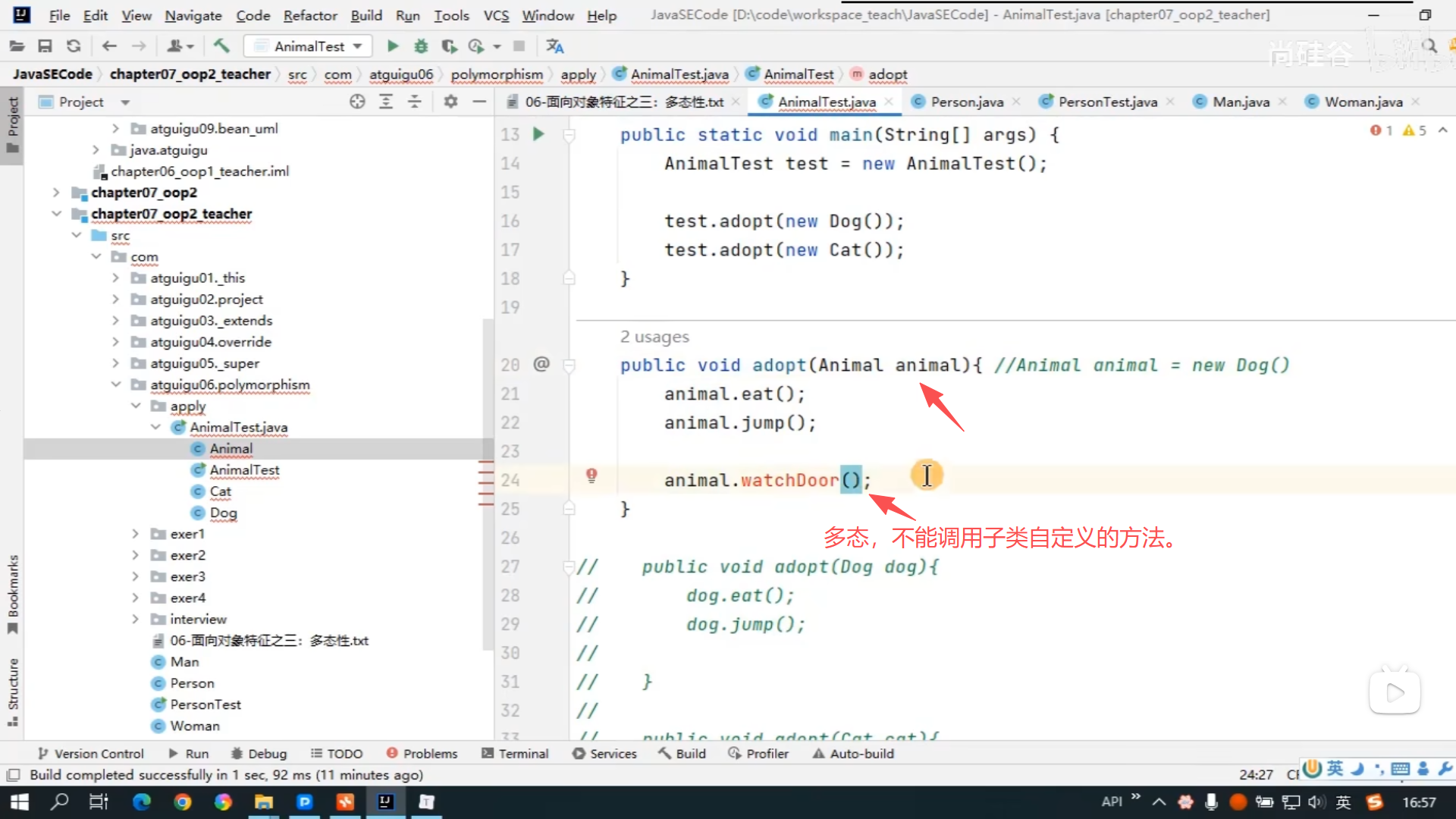Screen dimensions: 1456x819
Task: Collapse the atguigu06.polymorphism package
Action: [x=116, y=384]
